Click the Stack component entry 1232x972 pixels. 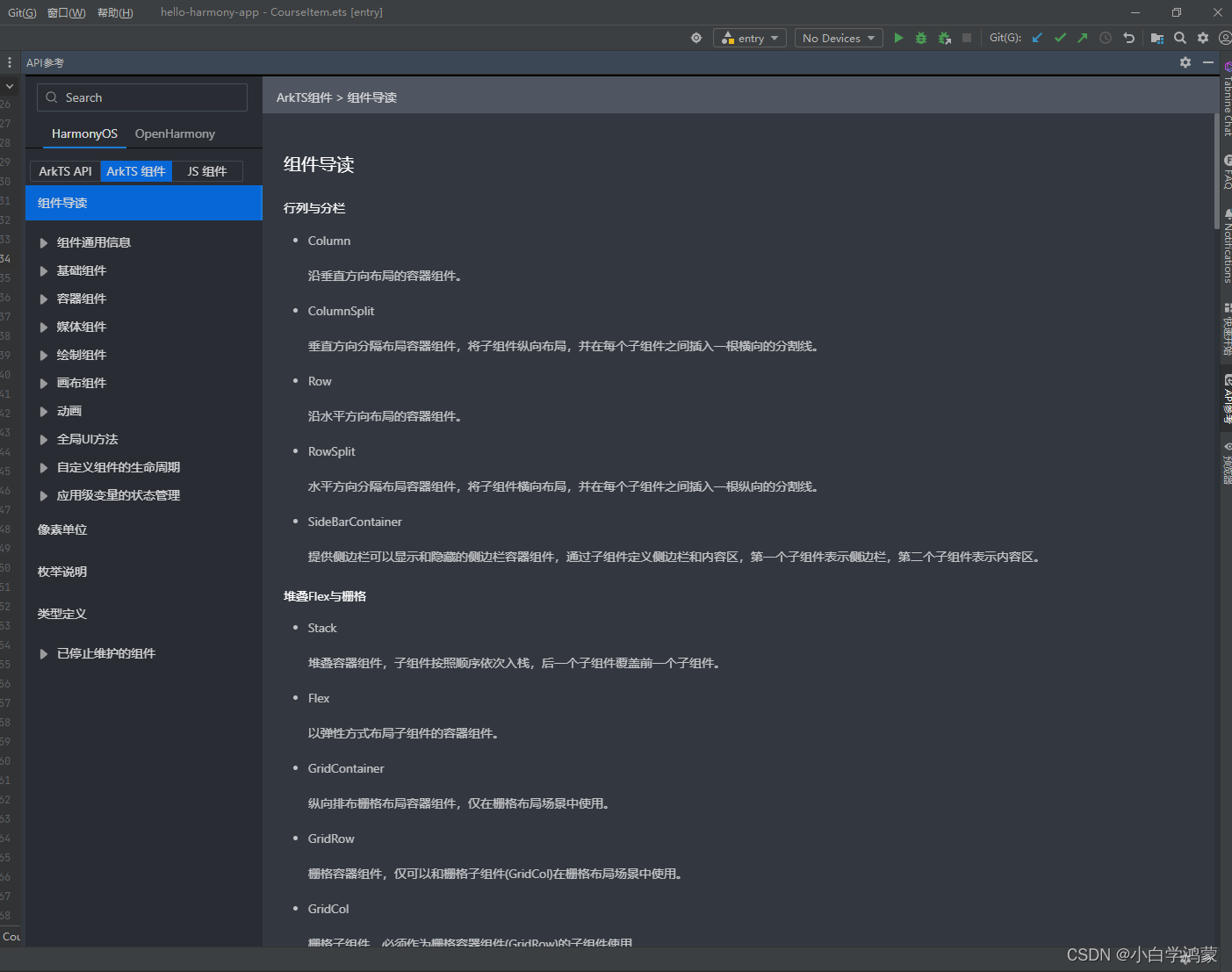coord(322,628)
